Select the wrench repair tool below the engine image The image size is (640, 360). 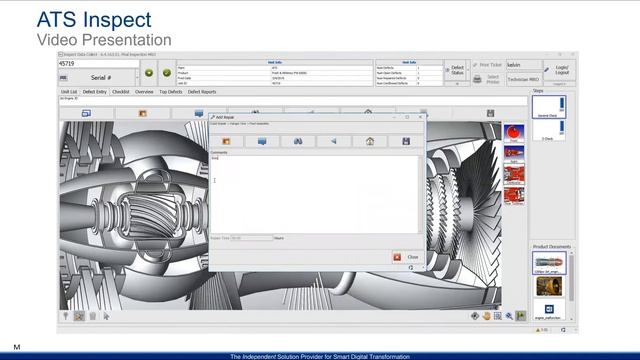pyautogui.click(x=79, y=316)
